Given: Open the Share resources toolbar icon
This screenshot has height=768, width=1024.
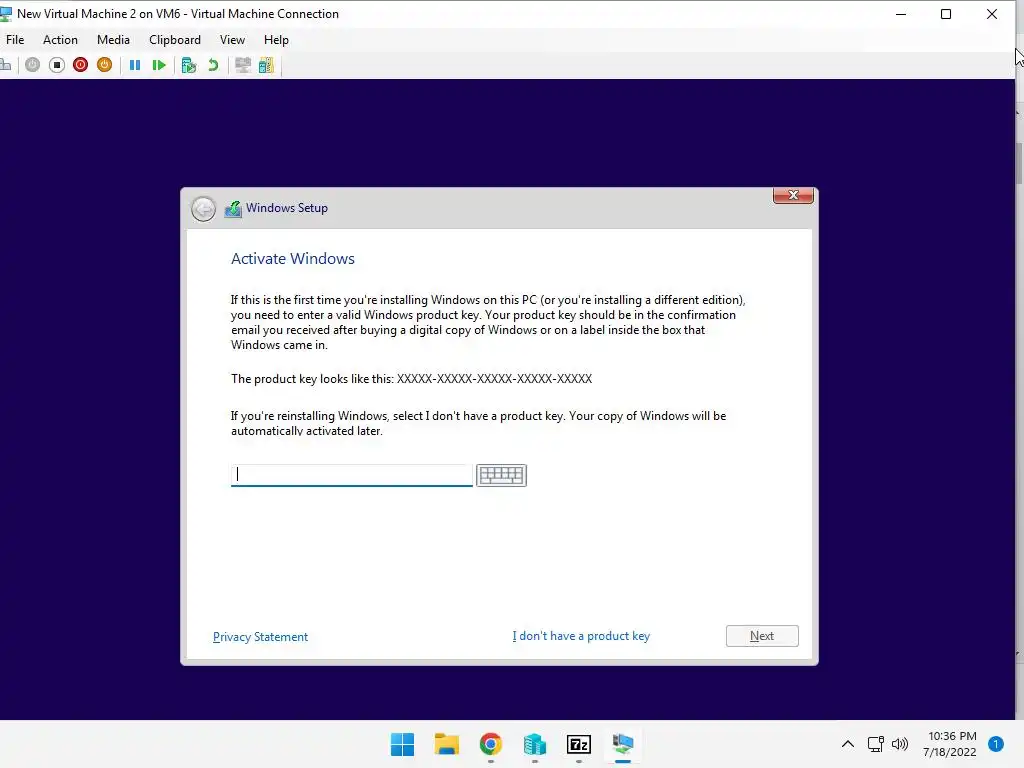Looking at the screenshot, I should (266, 65).
